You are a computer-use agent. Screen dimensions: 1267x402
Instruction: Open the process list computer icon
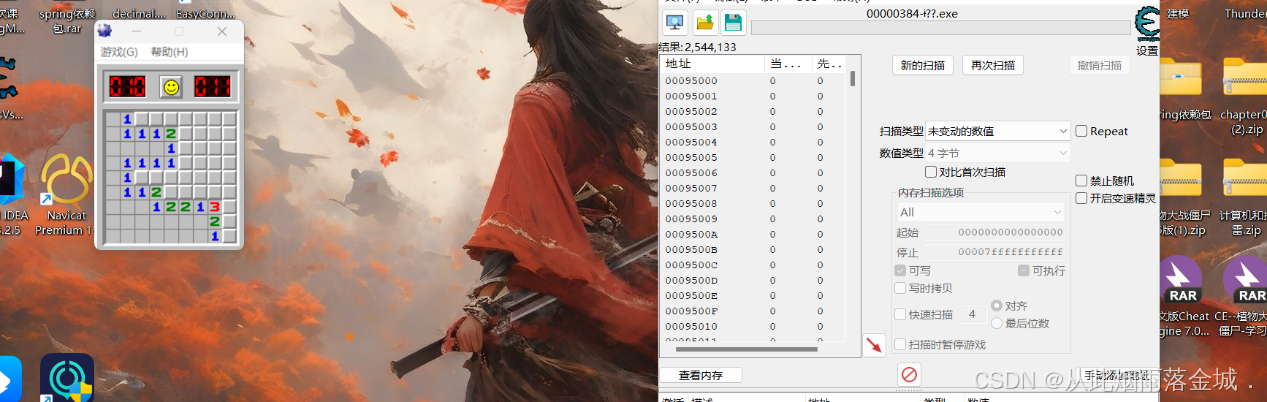tap(675, 24)
